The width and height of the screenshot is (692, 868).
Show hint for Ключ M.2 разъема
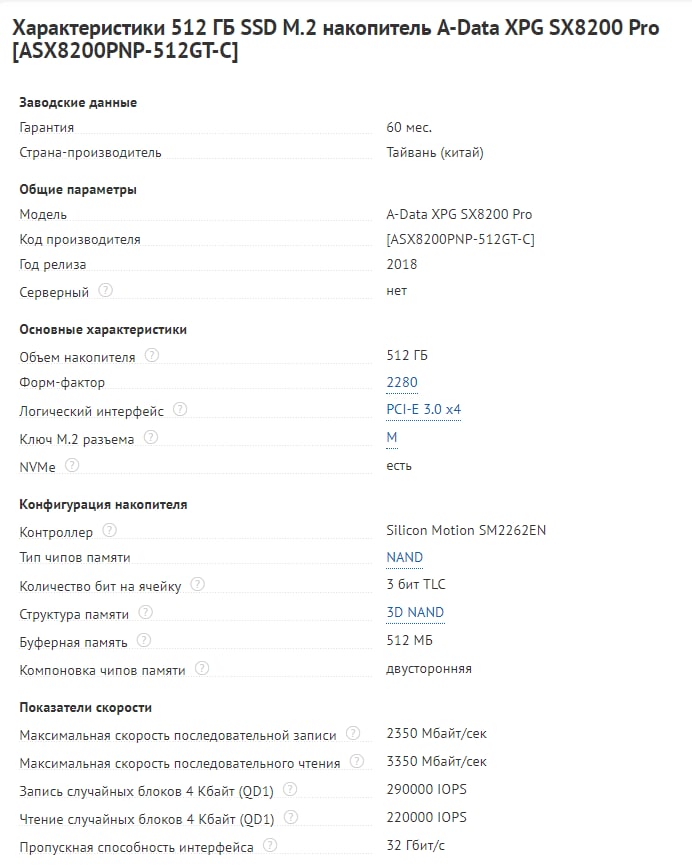tap(151, 437)
